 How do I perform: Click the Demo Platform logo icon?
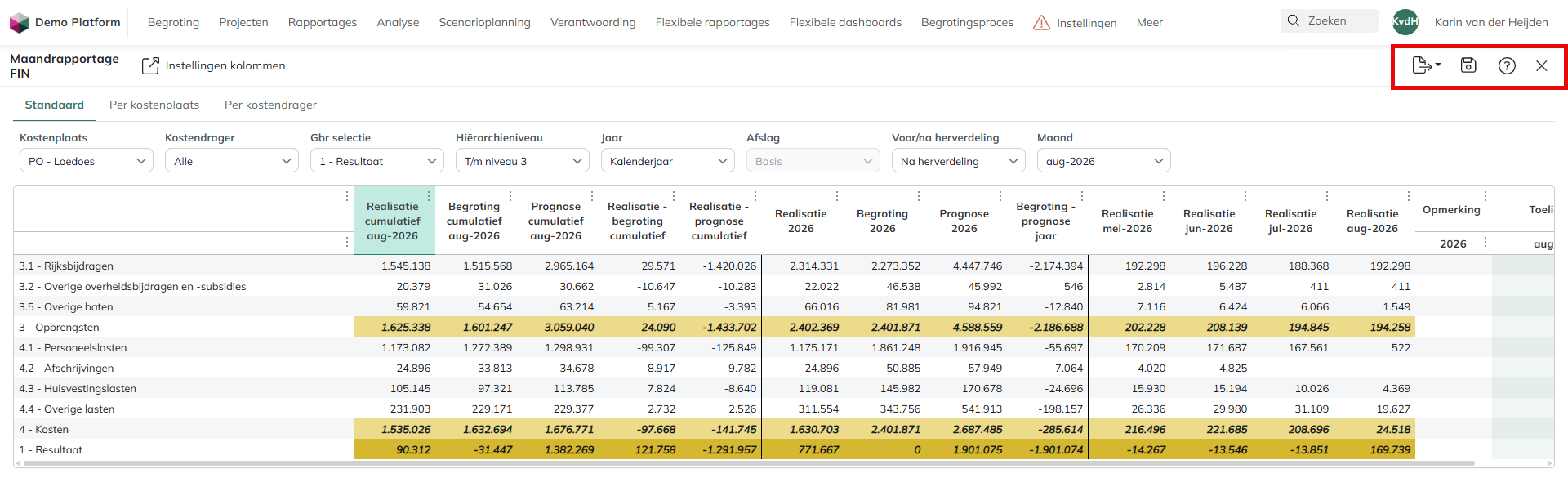pos(19,22)
